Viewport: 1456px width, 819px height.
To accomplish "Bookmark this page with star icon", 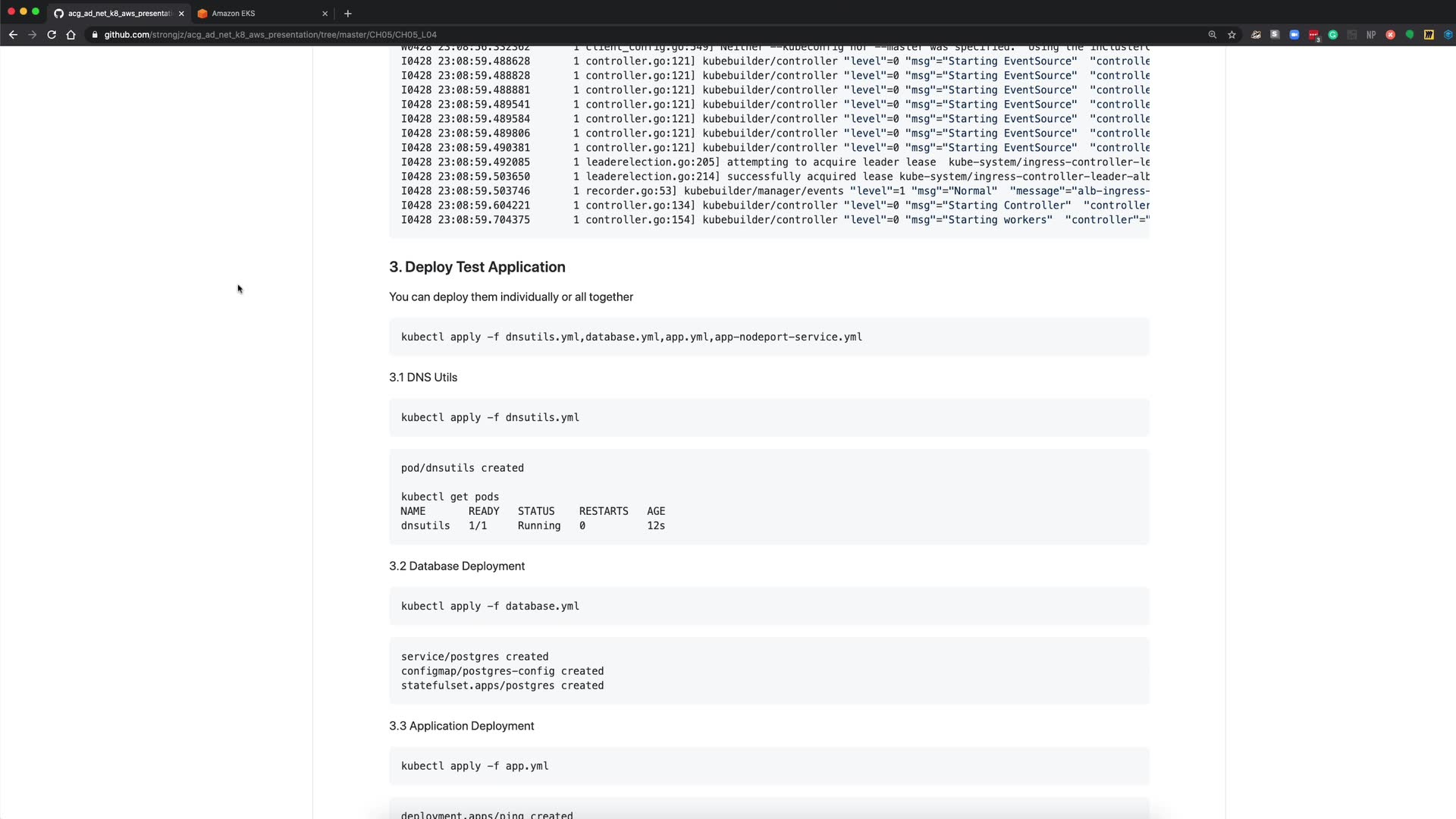I will click(1232, 35).
